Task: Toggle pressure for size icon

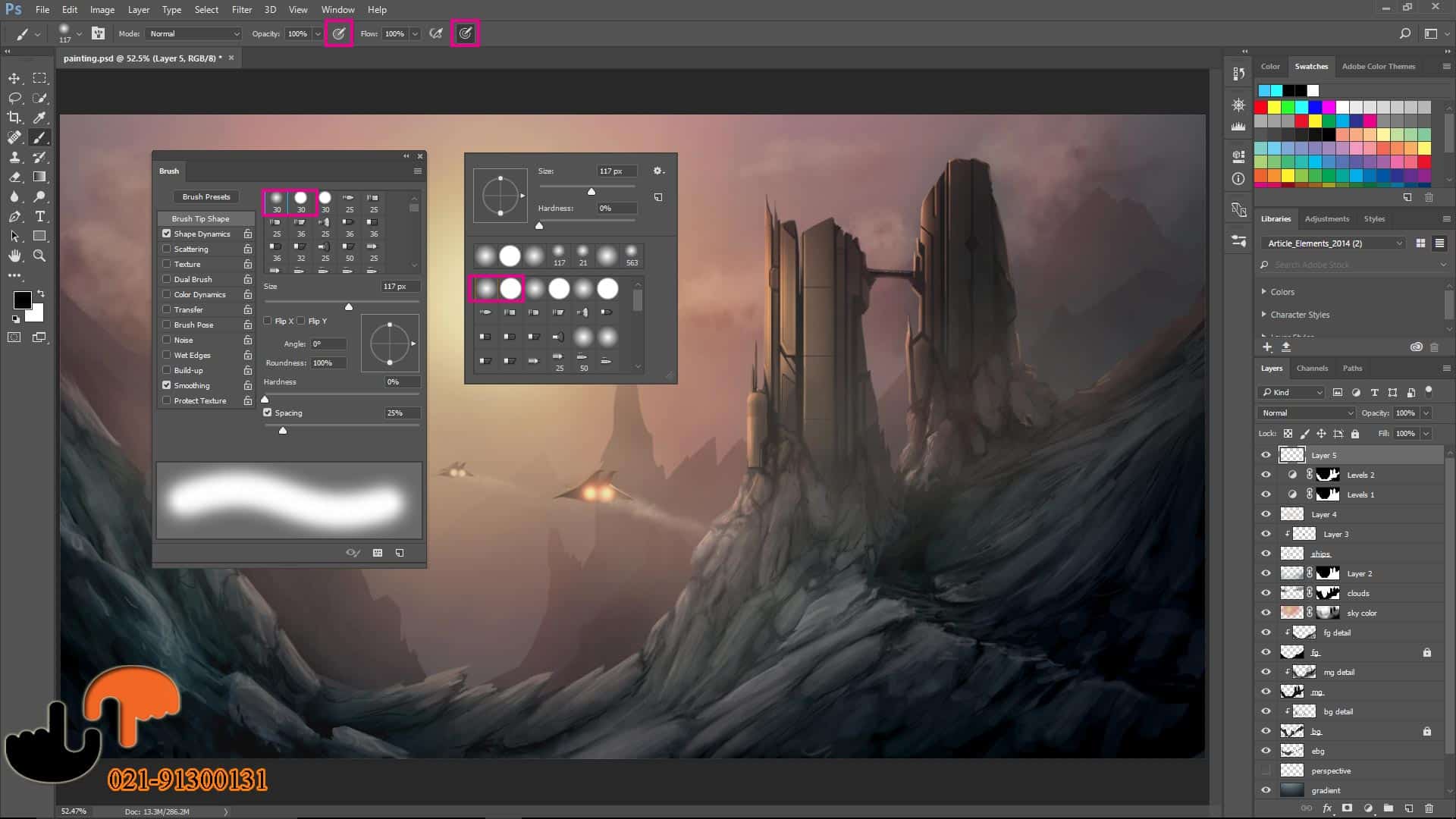Action: click(x=465, y=33)
